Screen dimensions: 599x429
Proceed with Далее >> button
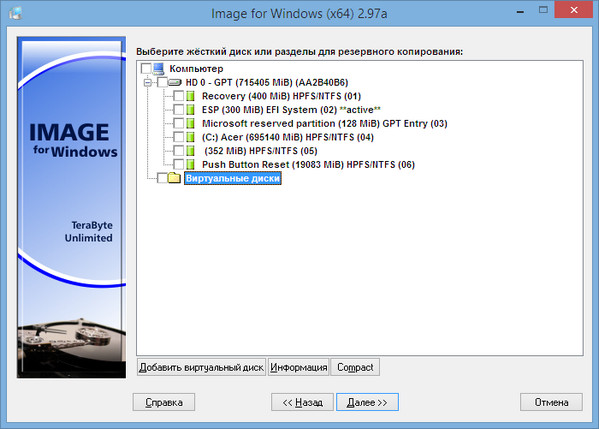pos(367,402)
